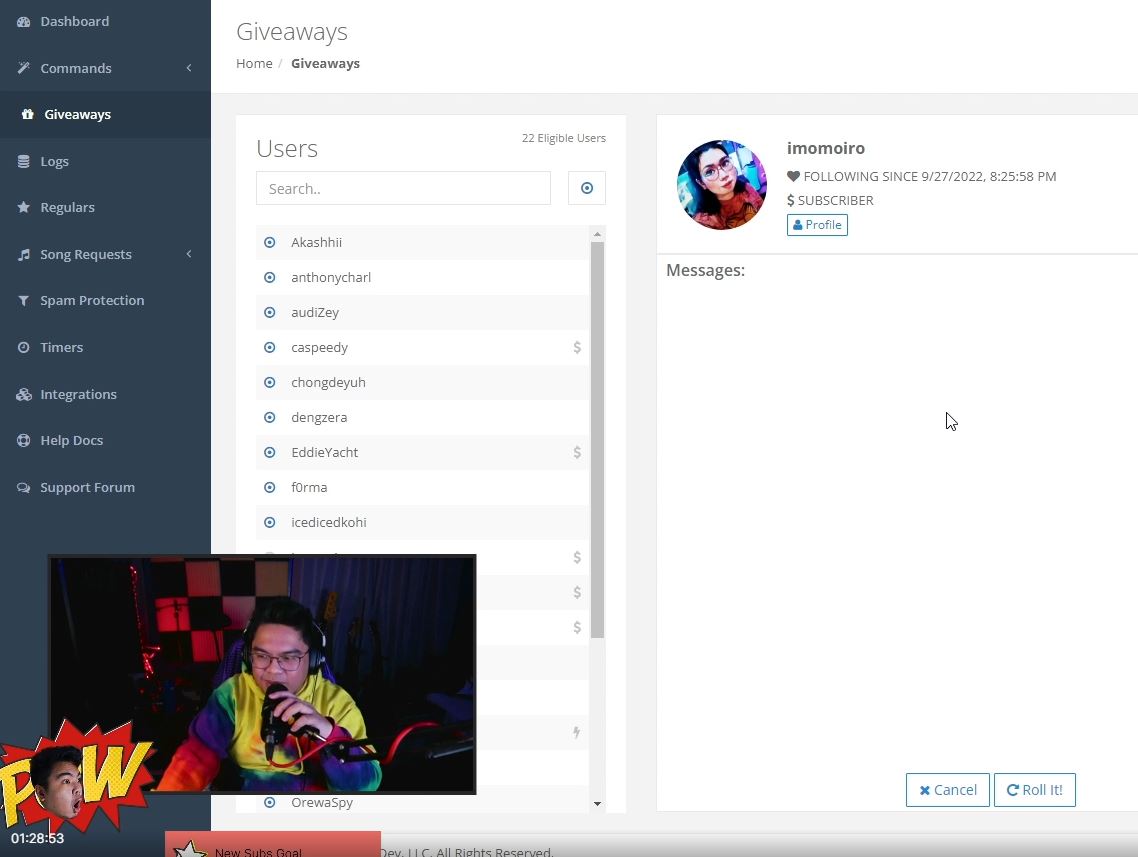Open imomoiro's Profile button
The image size is (1138, 857).
(817, 225)
